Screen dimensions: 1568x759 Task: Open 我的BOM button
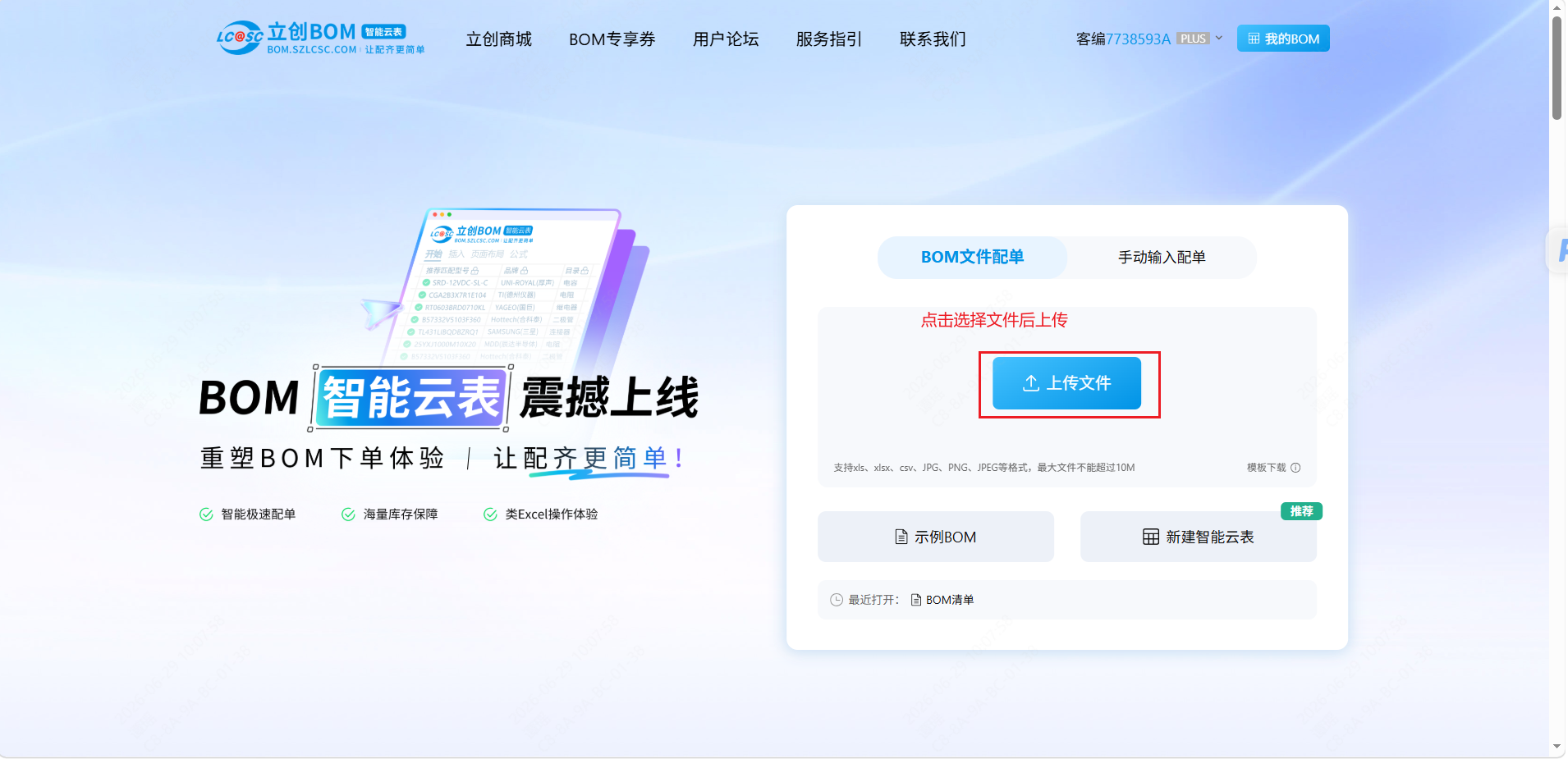[x=1283, y=39]
